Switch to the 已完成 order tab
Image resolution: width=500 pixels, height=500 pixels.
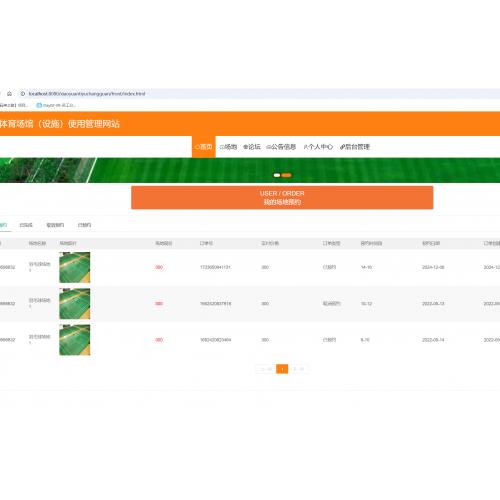(26, 225)
